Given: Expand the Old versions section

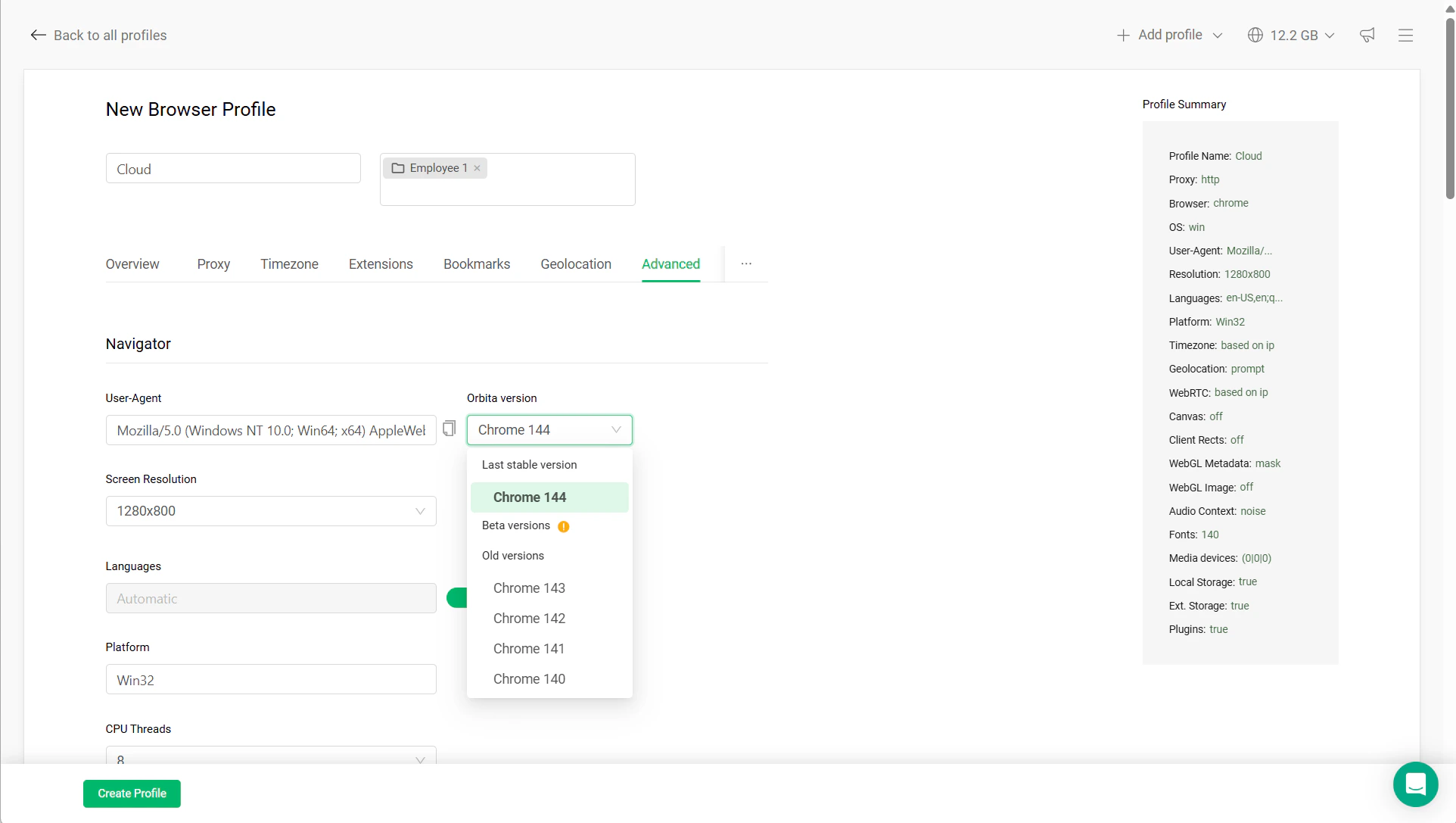Looking at the screenshot, I should tap(512, 555).
